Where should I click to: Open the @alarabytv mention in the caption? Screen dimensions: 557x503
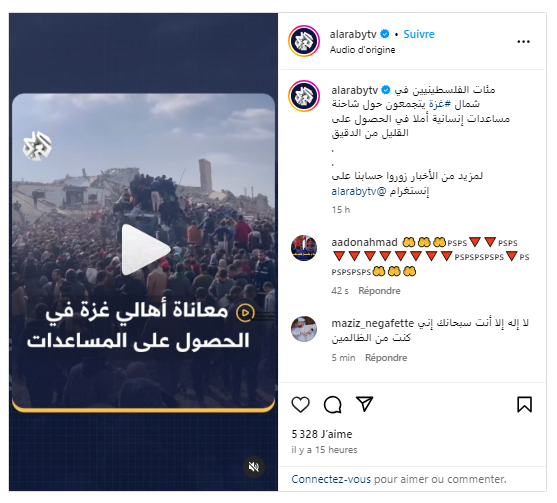[x=359, y=191]
